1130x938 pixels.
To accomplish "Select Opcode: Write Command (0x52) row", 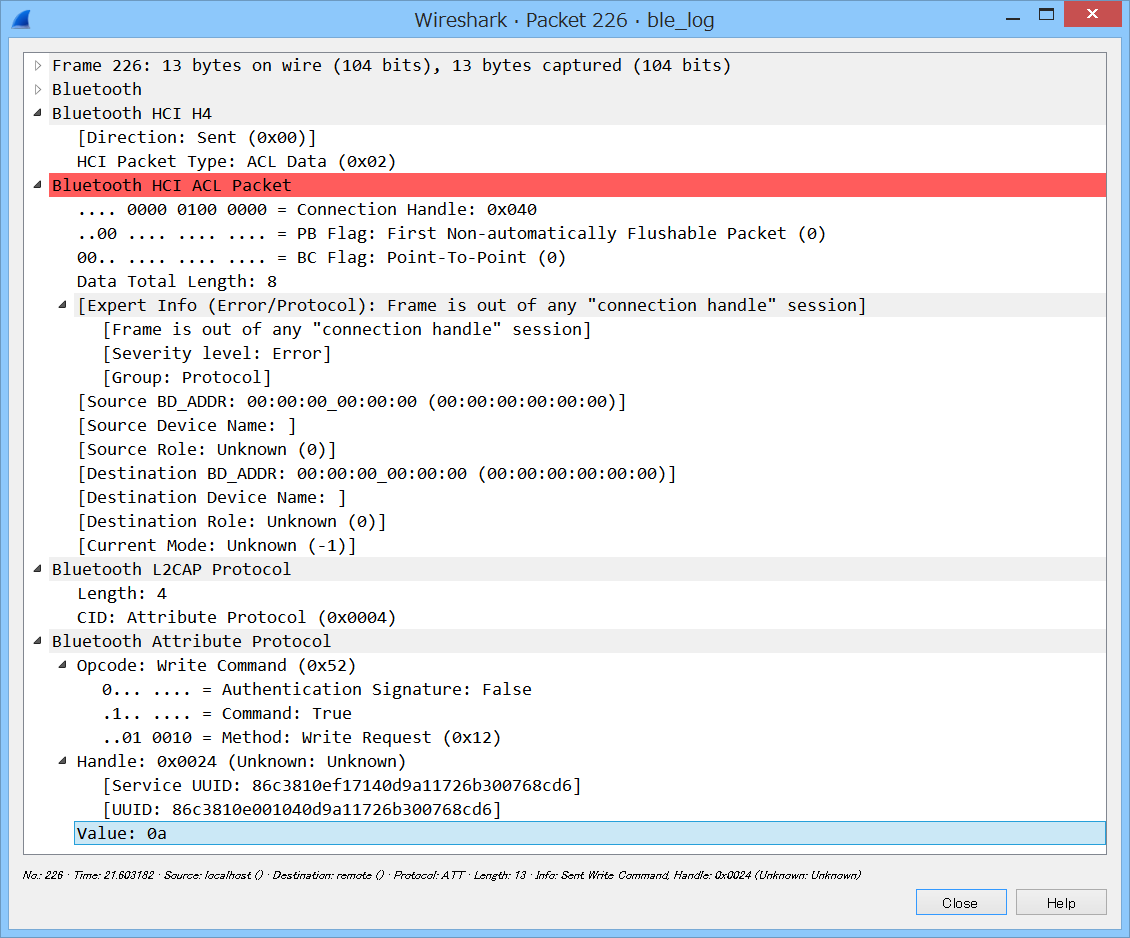I will tap(590, 665).
